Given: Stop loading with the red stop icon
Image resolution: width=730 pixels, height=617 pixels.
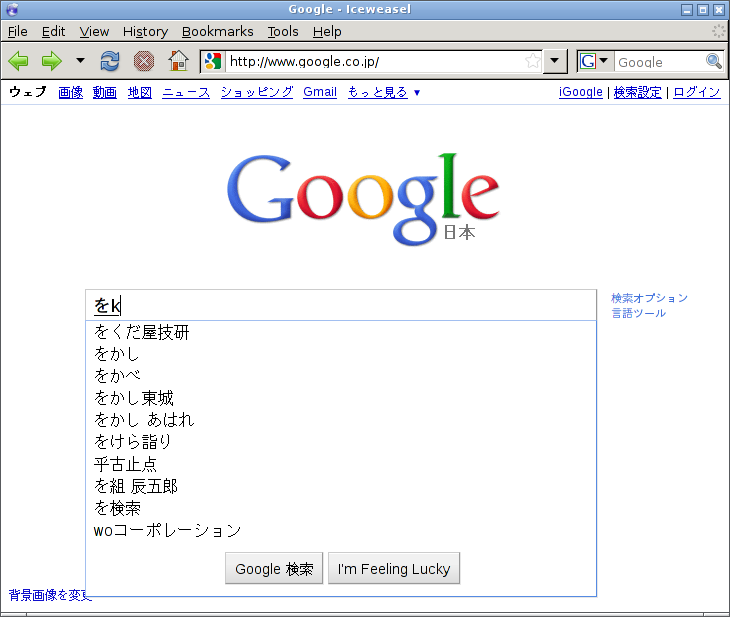Looking at the screenshot, I should click(x=144, y=61).
